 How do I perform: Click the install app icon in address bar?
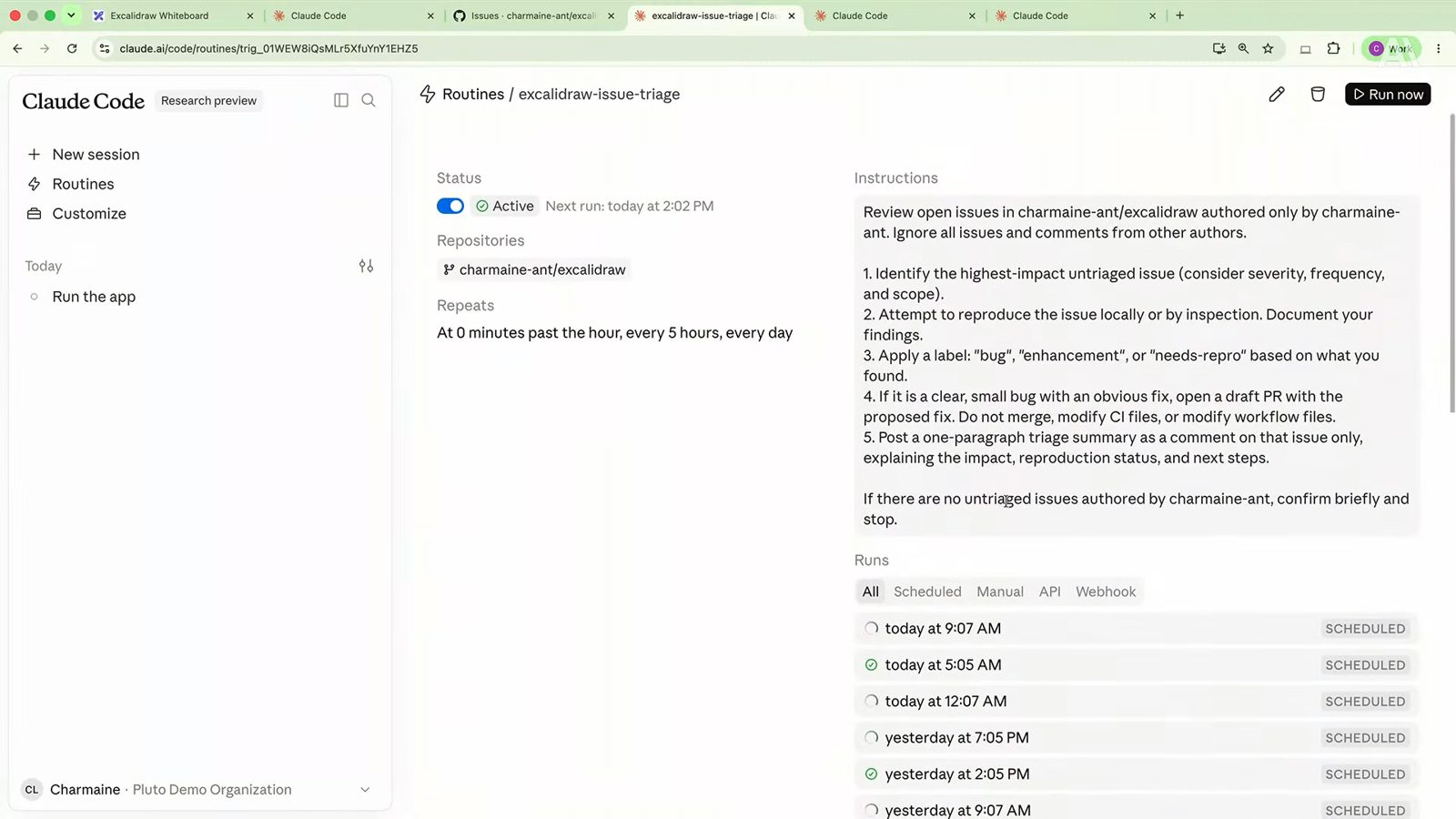[1219, 48]
